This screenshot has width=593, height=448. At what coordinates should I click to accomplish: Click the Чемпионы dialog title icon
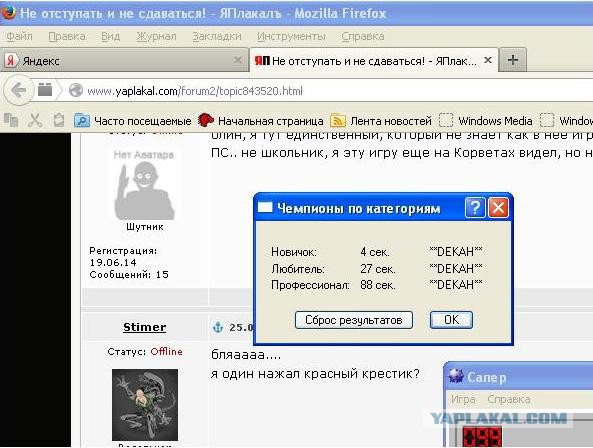[x=265, y=207]
